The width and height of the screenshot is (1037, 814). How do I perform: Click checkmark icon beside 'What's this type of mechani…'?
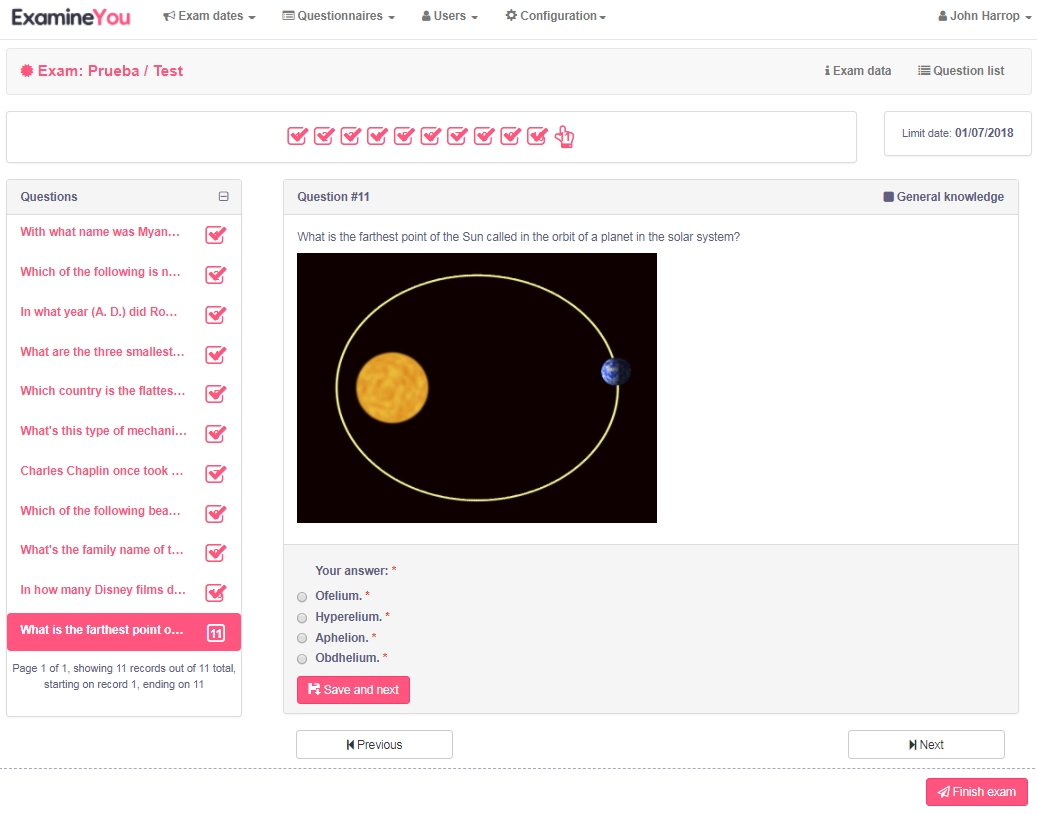pos(216,434)
